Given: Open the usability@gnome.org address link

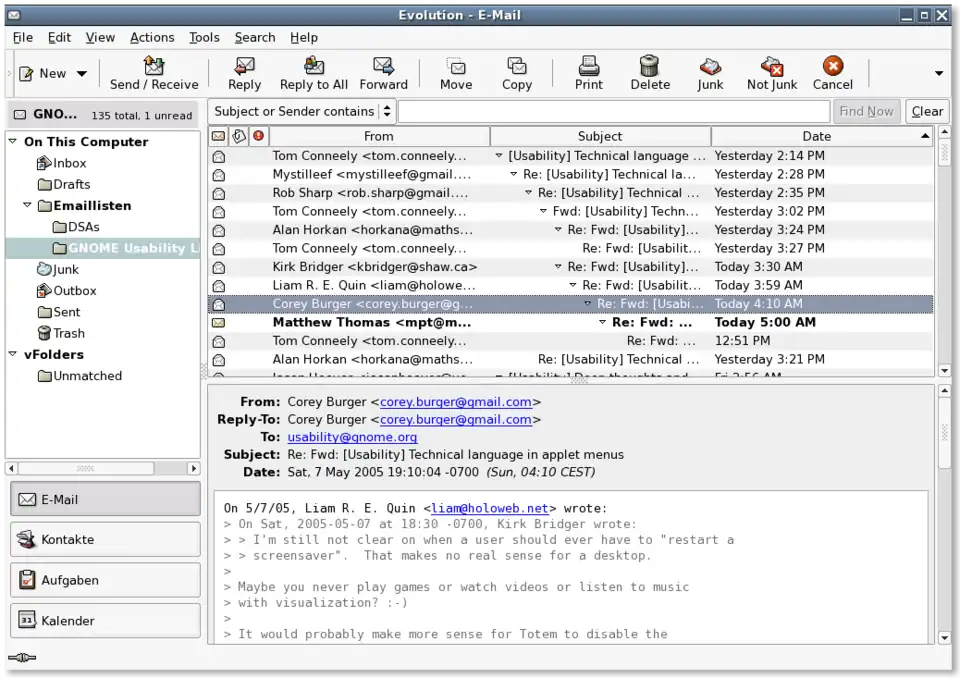Looking at the screenshot, I should [352, 437].
